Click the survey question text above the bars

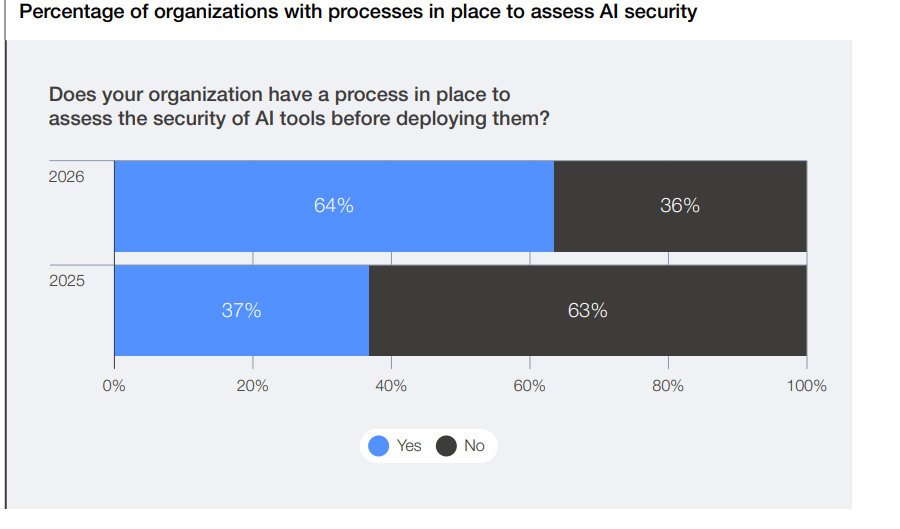(x=299, y=107)
